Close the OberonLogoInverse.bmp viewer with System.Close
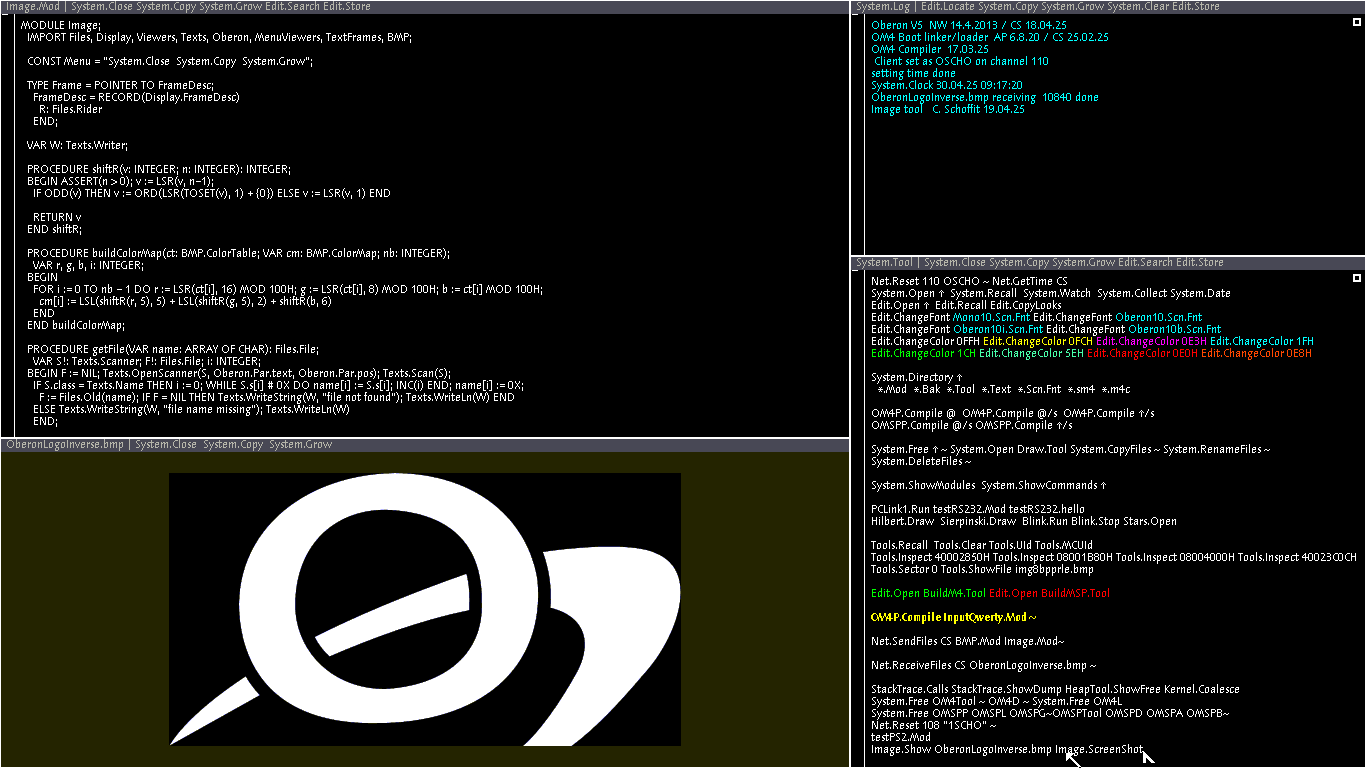1366x768 pixels. [165, 445]
